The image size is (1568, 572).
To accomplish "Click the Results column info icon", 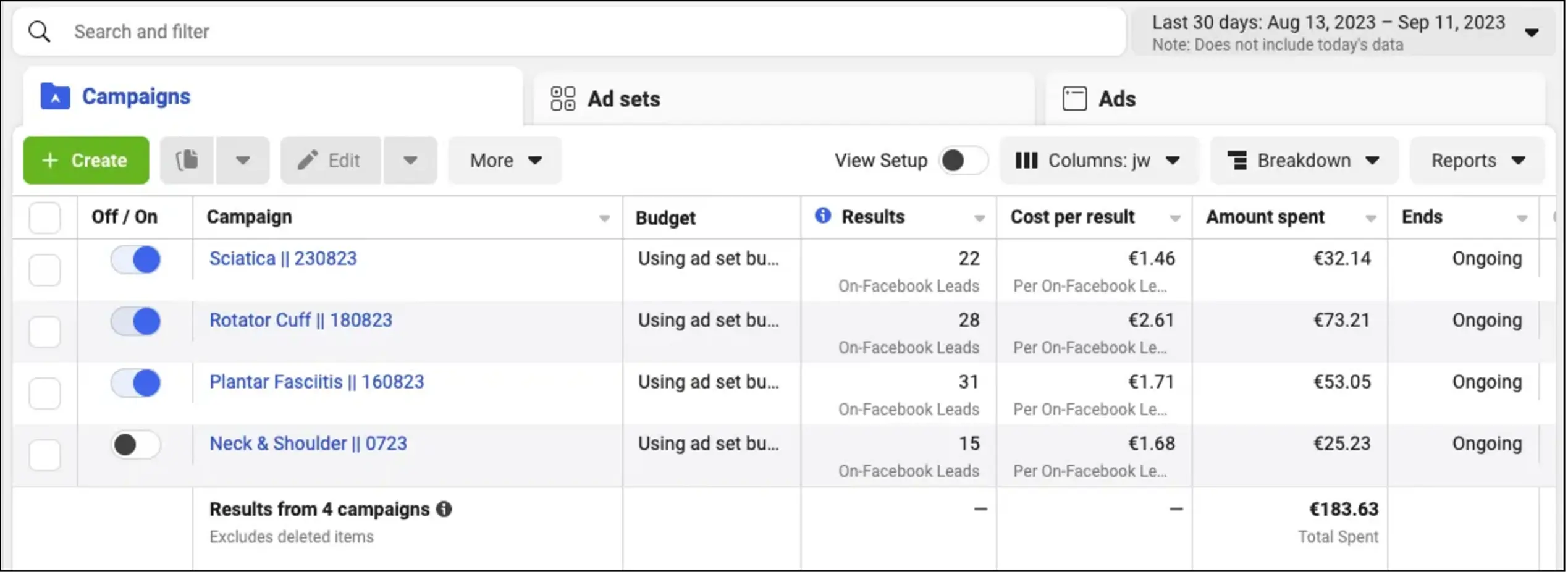I will 822,216.
